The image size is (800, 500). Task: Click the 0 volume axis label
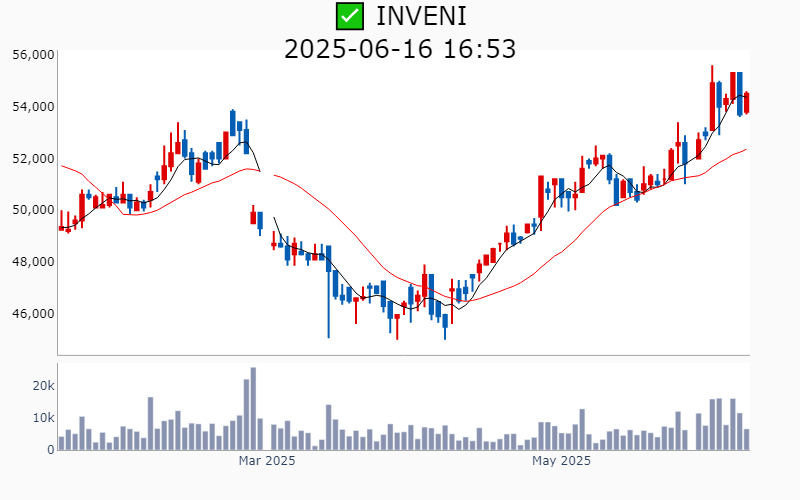coord(51,450)
